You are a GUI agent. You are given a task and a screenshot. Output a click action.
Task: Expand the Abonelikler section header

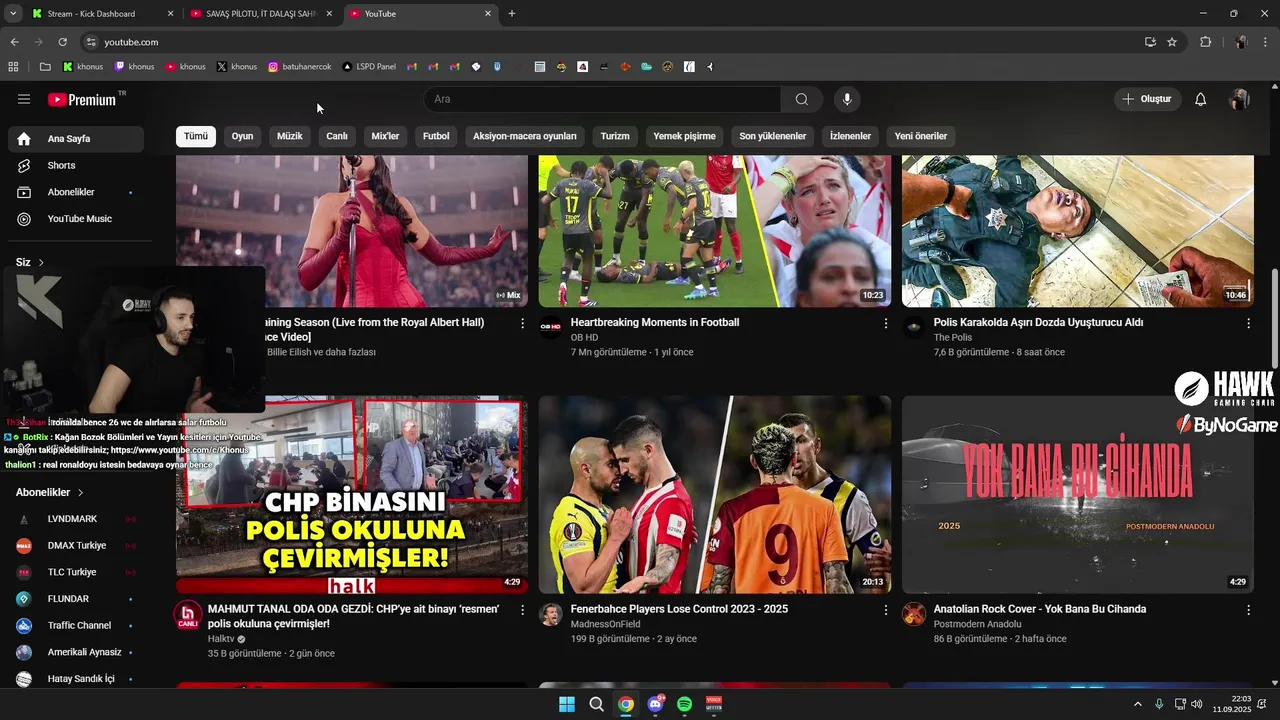(x=50, y=492)
